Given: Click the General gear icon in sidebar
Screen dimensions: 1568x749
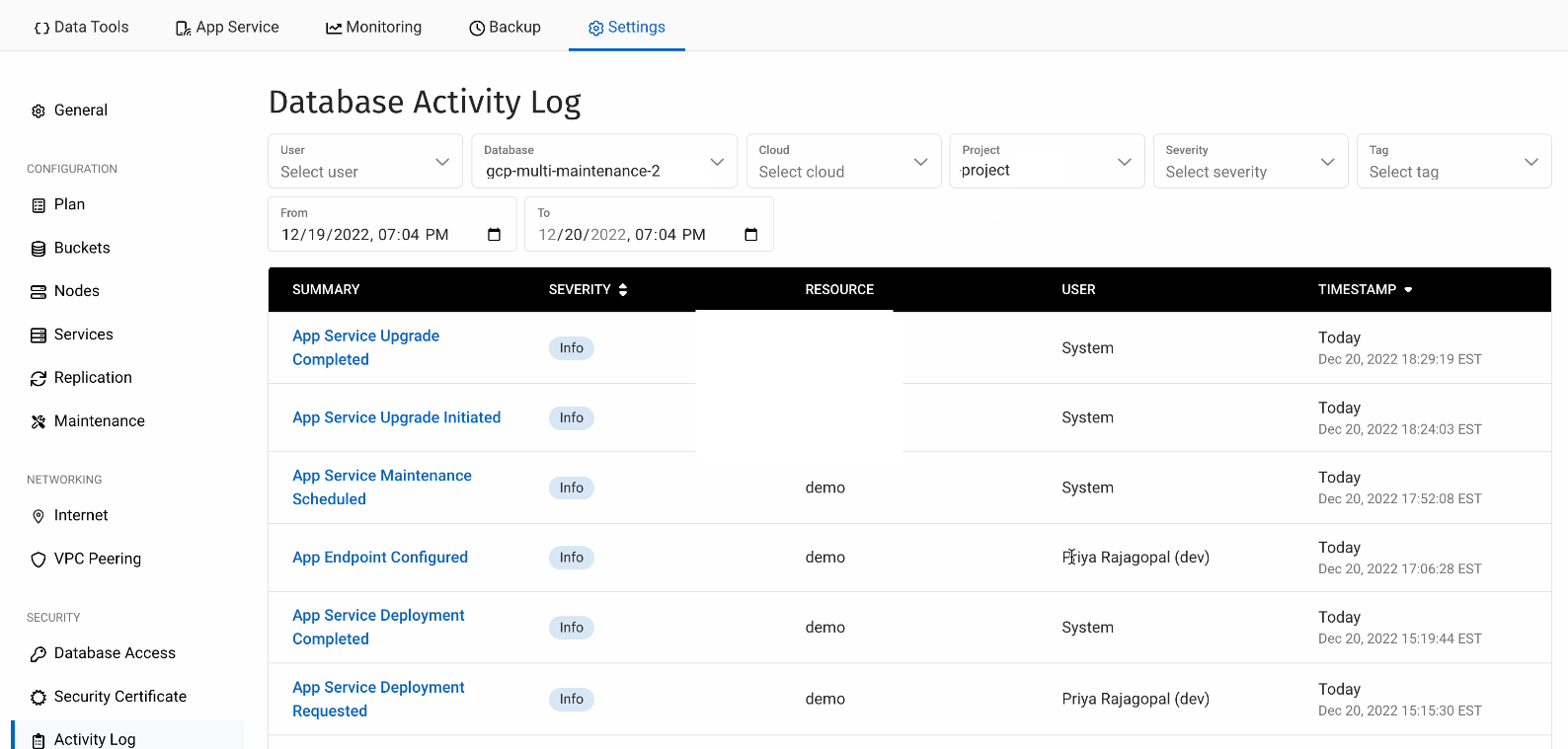Looking at the screenshot, I should click(39, 112).
